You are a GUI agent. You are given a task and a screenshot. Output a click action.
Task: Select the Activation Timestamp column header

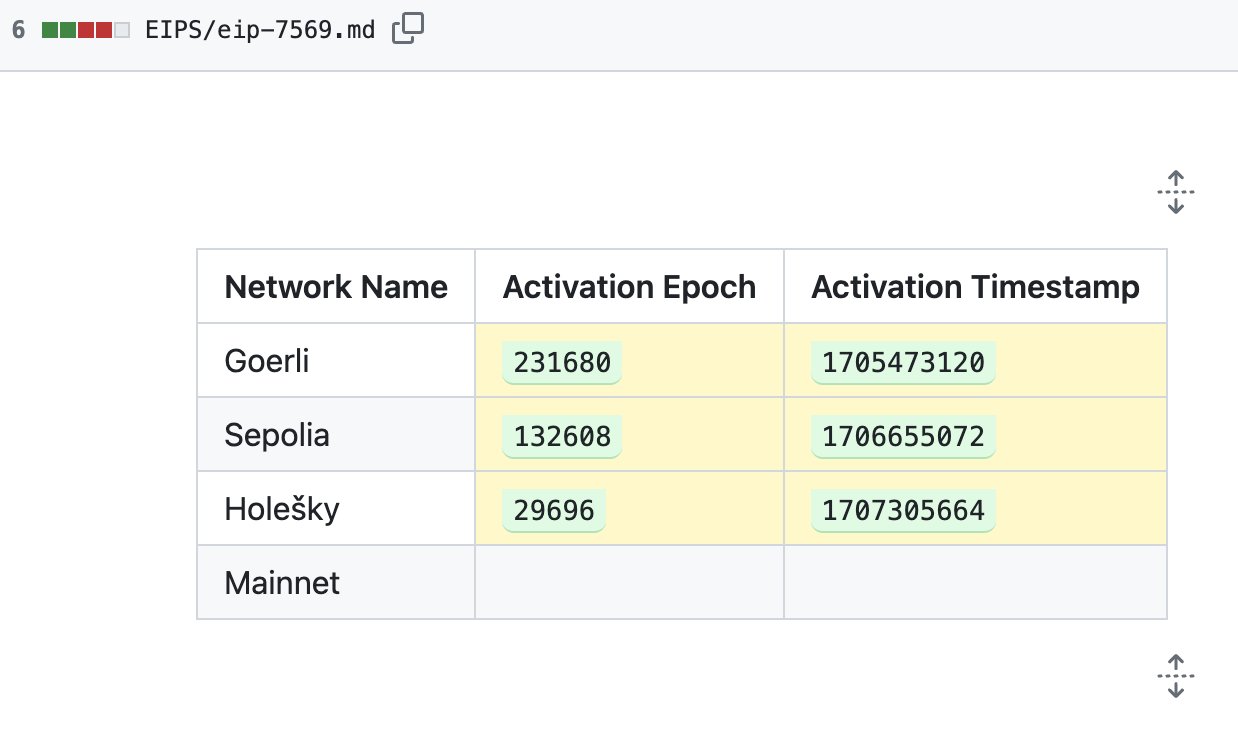coord(975,287)
